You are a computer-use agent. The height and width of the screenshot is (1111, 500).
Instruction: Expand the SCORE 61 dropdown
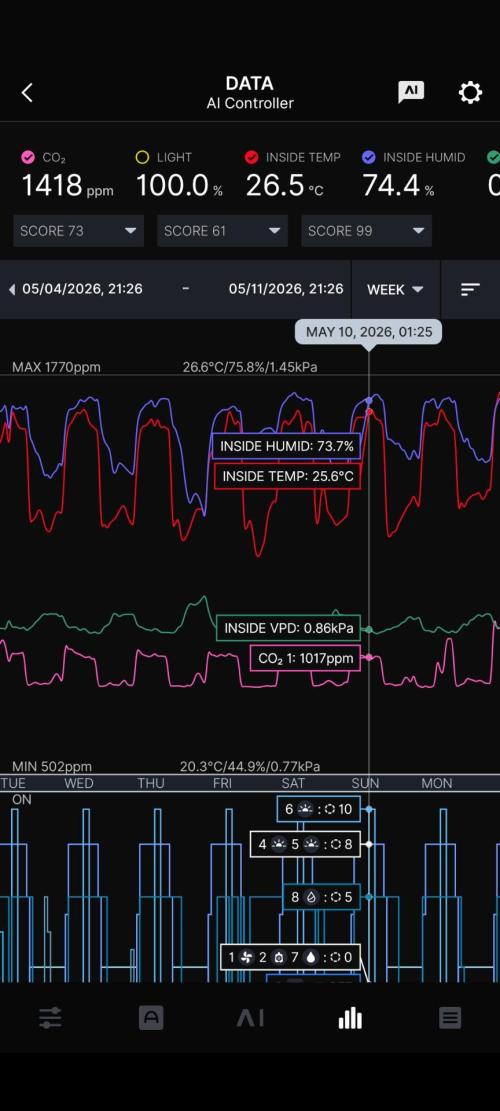point(222,231)
